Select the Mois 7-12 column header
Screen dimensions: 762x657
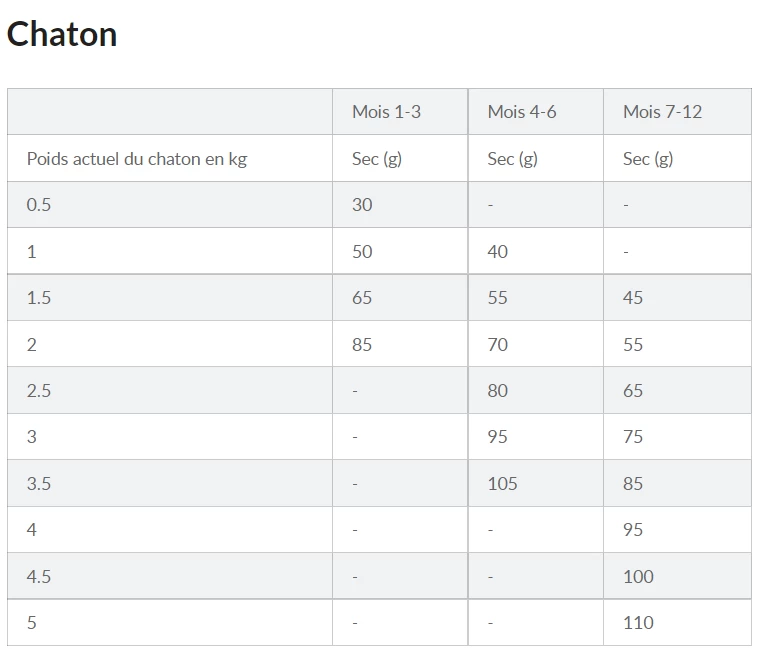coord(662,112)
